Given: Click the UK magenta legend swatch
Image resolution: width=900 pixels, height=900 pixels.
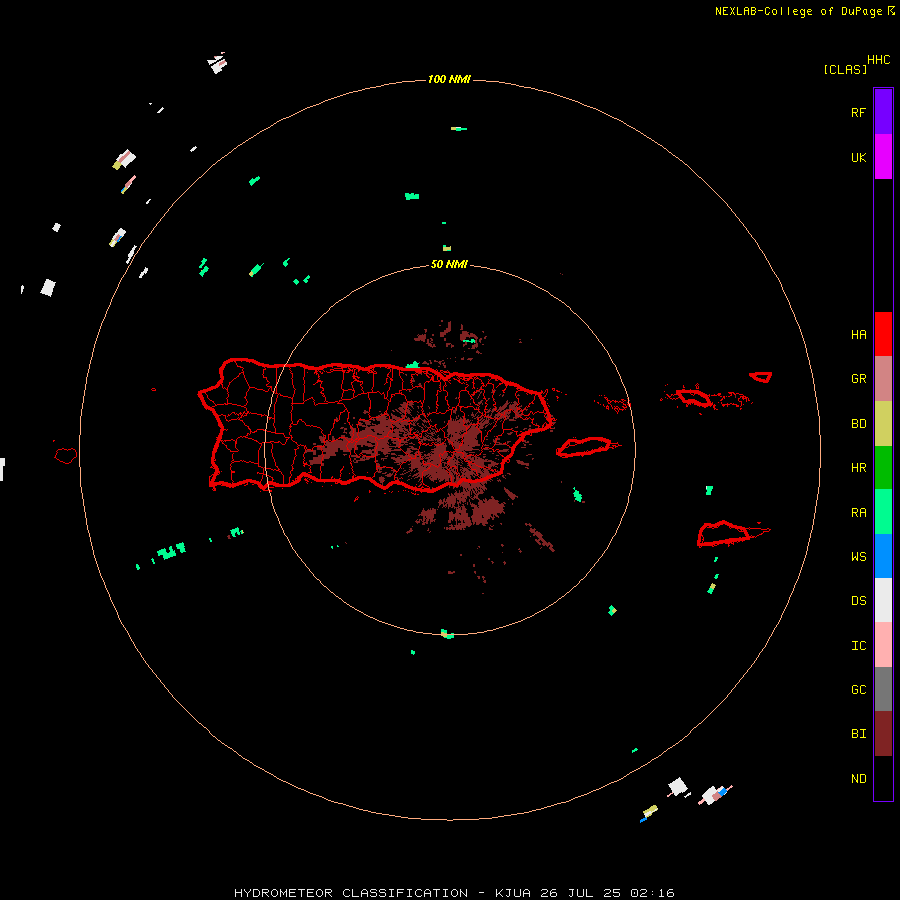Looking at the screenshot, I should click(x=883, y=157).
